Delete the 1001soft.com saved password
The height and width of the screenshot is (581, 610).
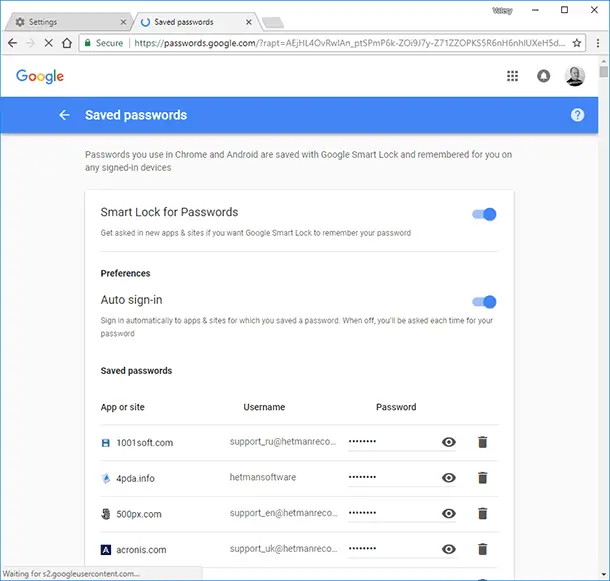(482, 442)
